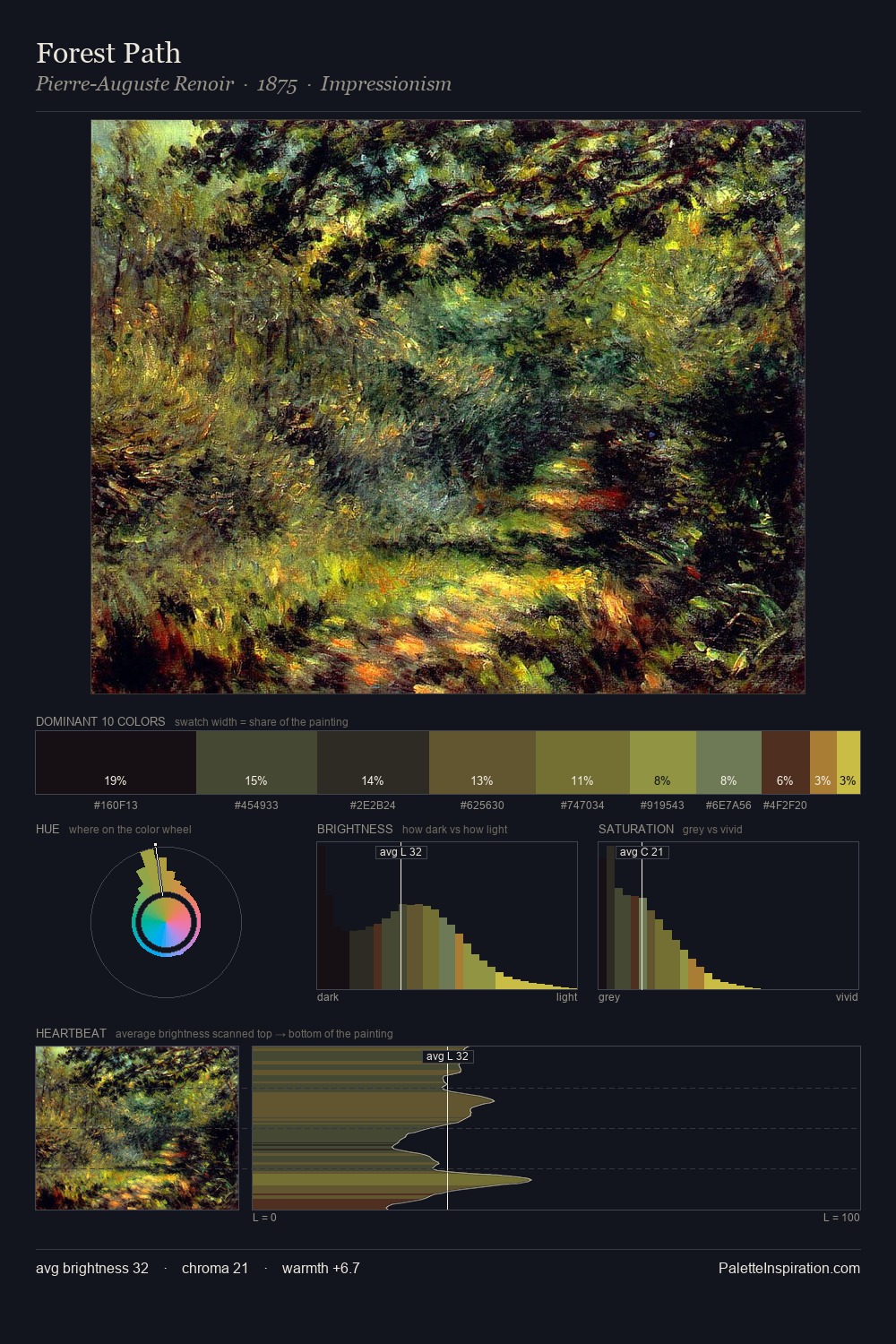Click the 'SATURATION' section heading
This screenshot has width=896, height=1344.
pyautogui.click(x=636, y=829)
